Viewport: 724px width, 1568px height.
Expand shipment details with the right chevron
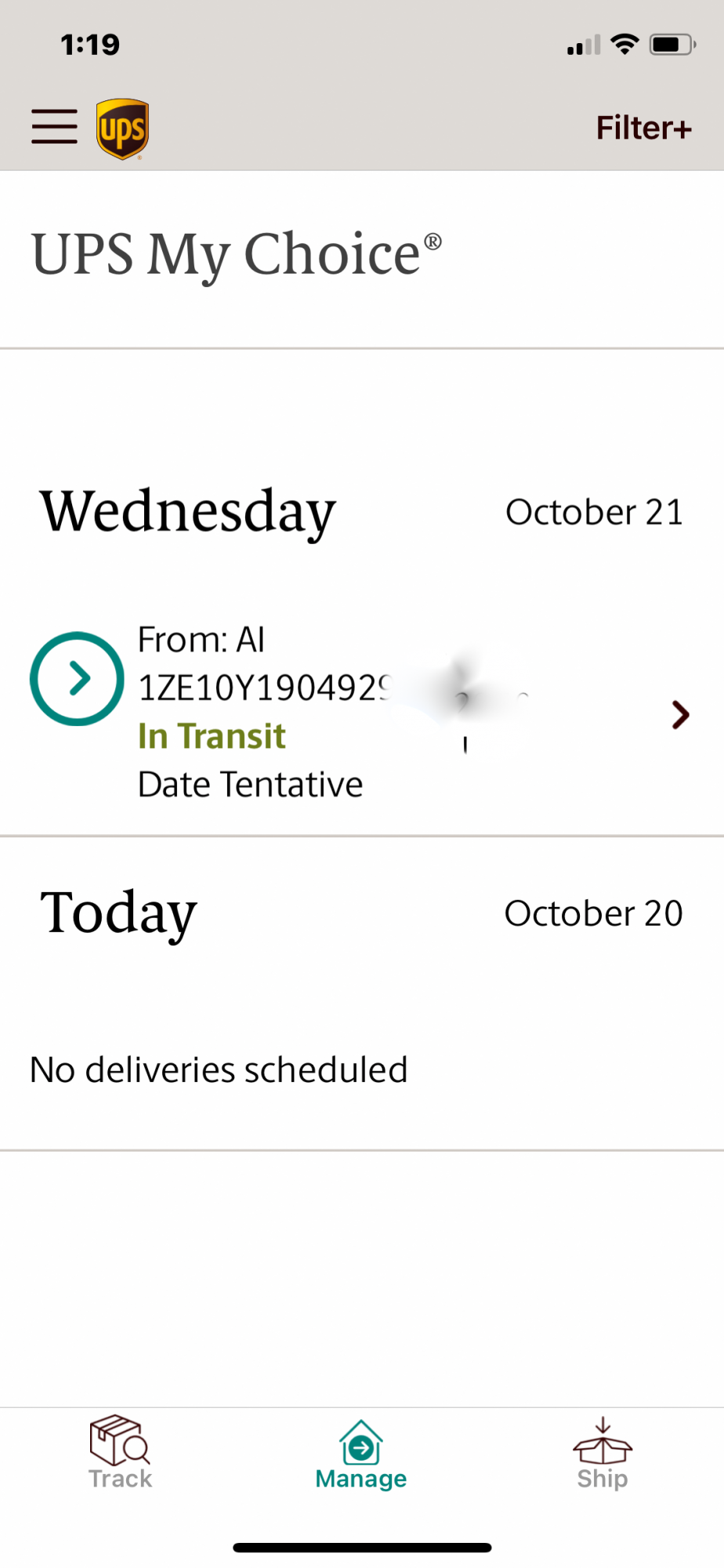coord(680,714)
